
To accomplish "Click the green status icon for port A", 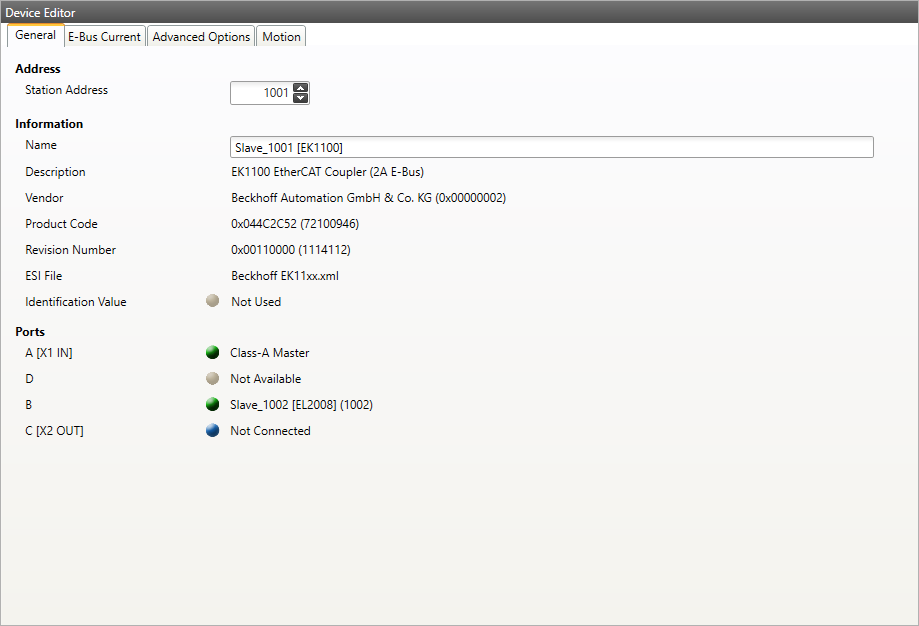I will click(212, 353).
